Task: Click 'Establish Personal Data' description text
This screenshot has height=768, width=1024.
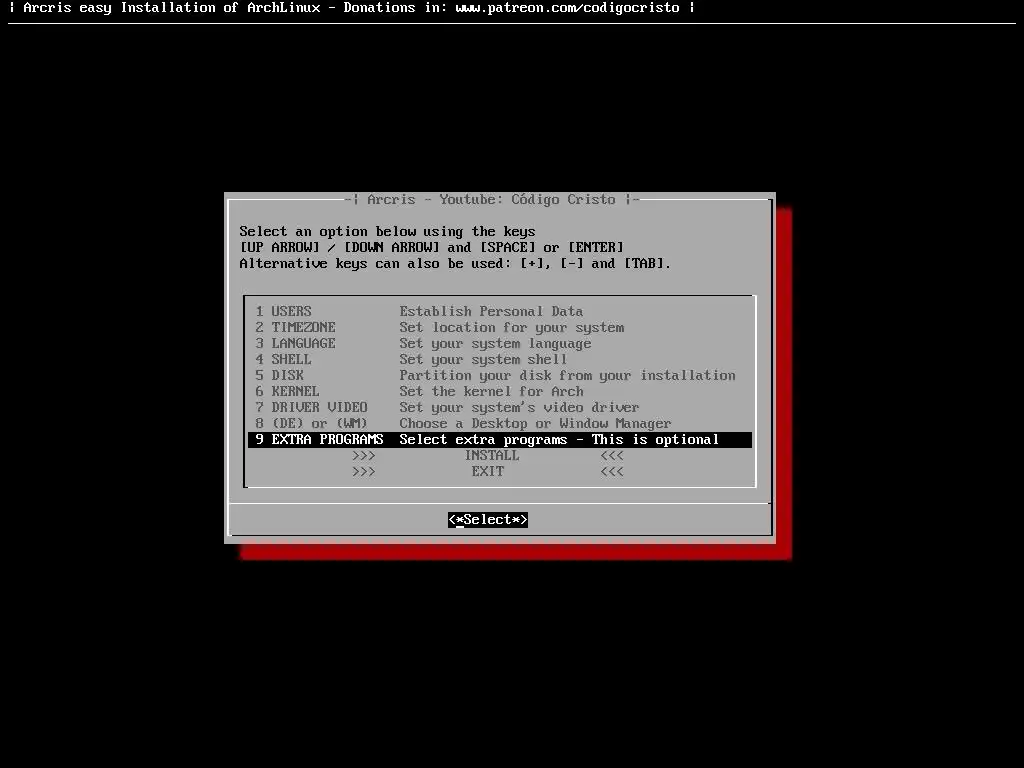Action: 491,312
